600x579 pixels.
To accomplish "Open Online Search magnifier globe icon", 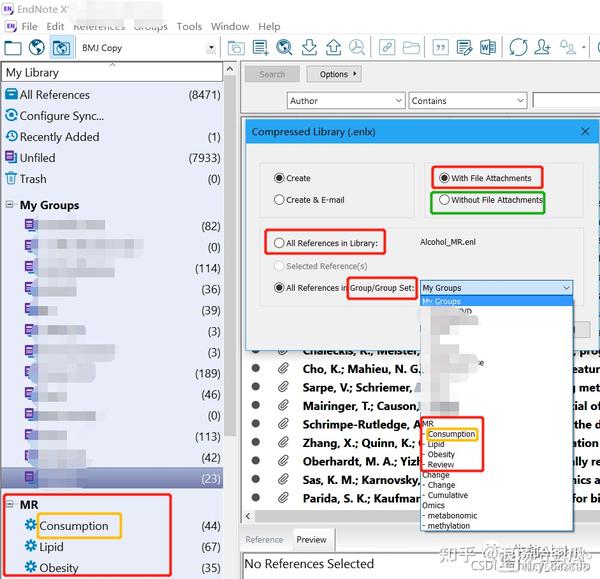I will pos(284,48).
